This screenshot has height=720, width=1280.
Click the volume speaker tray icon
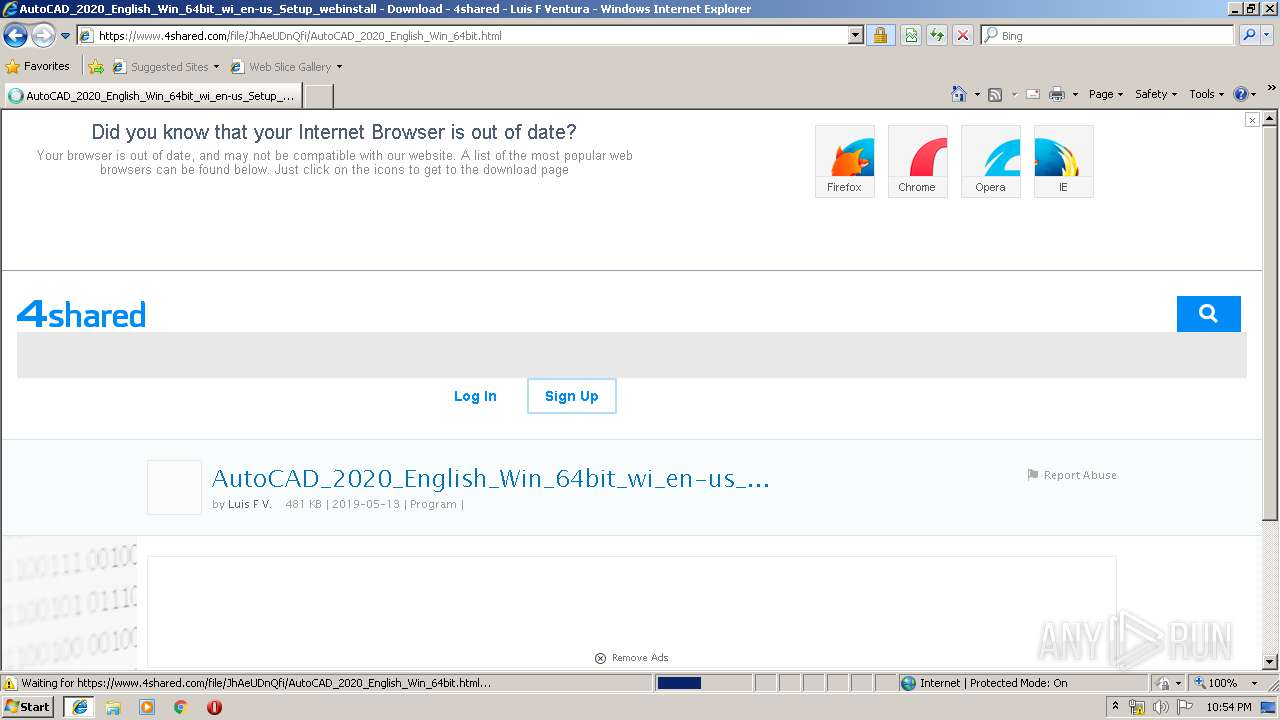[x=1159, y=707]
